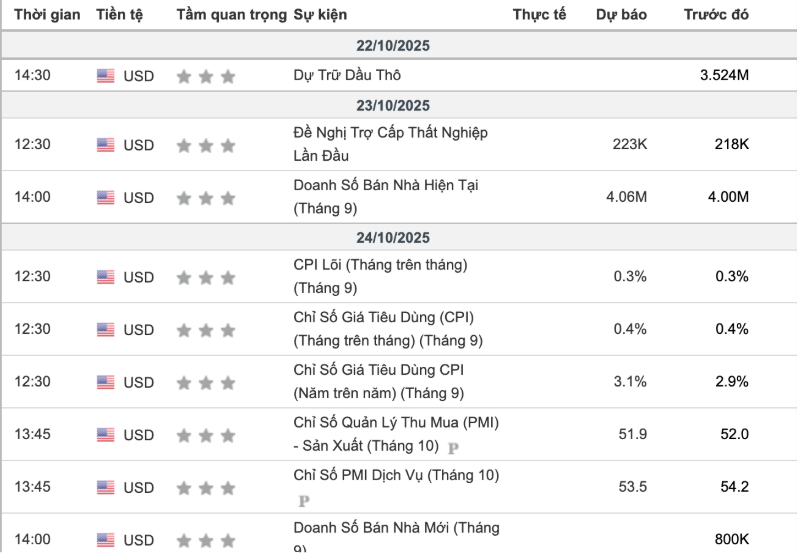Click the previous value 3.524M for Dự Trữ Dầu Thô
Image resolution: width=797 pixels, height=558 pixels.
pos(724,75)
